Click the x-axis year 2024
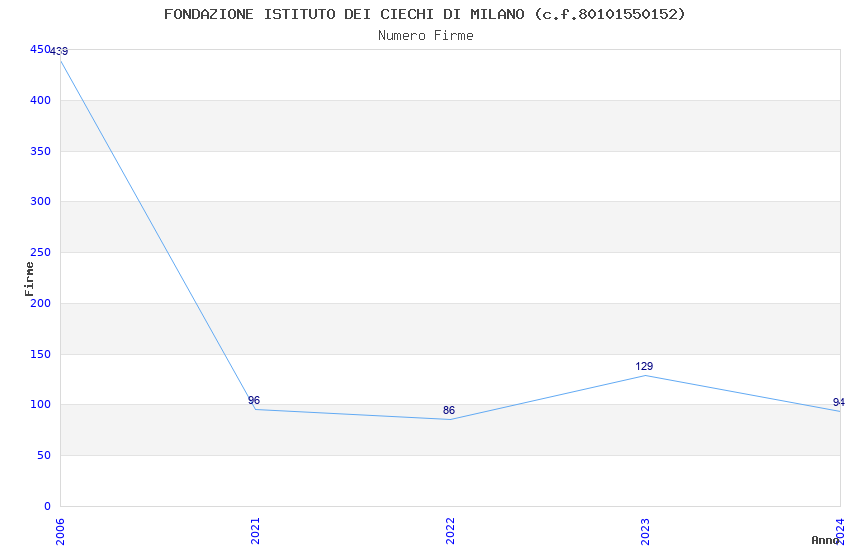The width and height of the screenshot is (850, 550). click(840, 532)
